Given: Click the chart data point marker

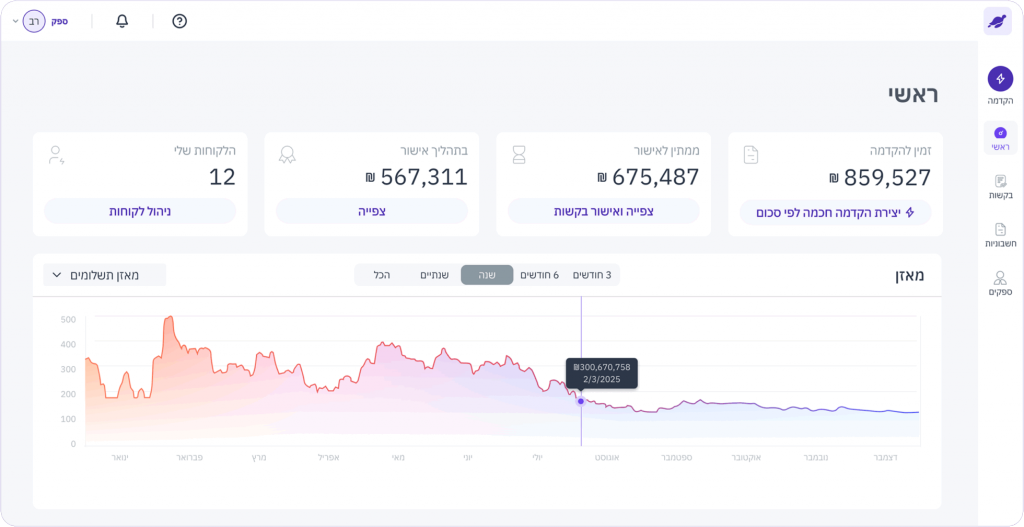Looking at the screenshot, I should coord(581,401).
